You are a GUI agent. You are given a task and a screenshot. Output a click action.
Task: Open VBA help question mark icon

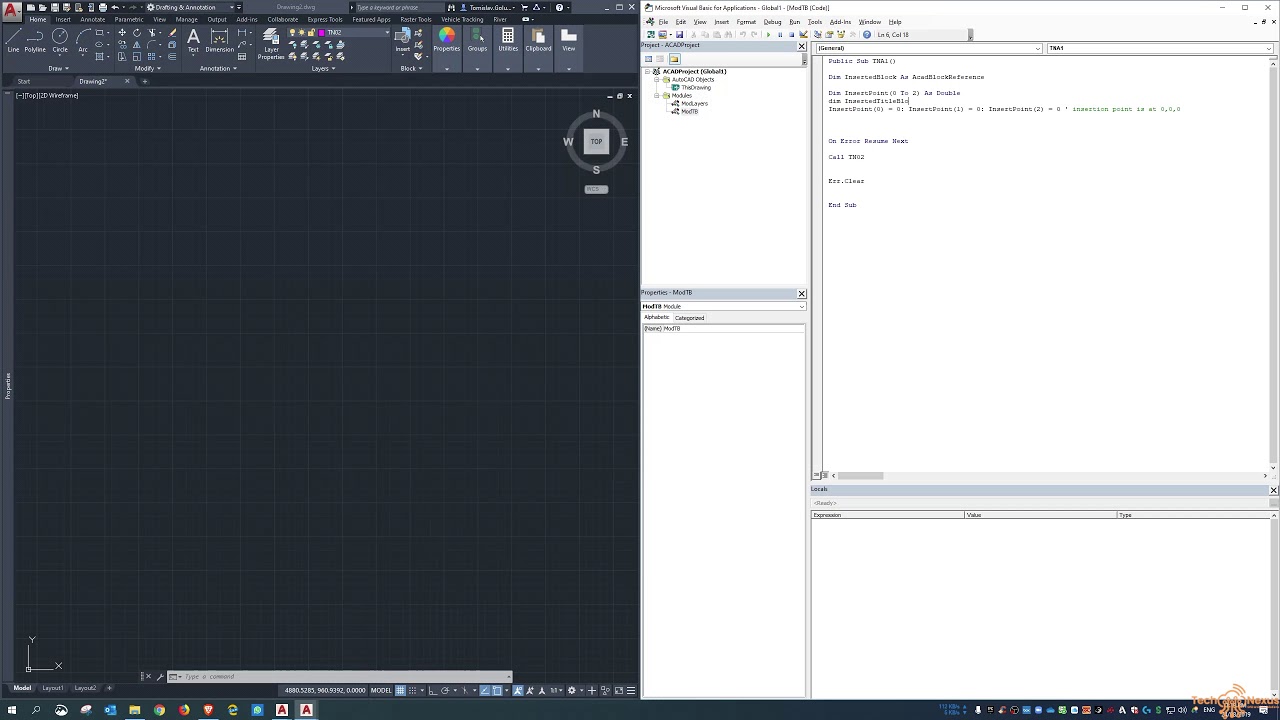(x=867, y=35)
